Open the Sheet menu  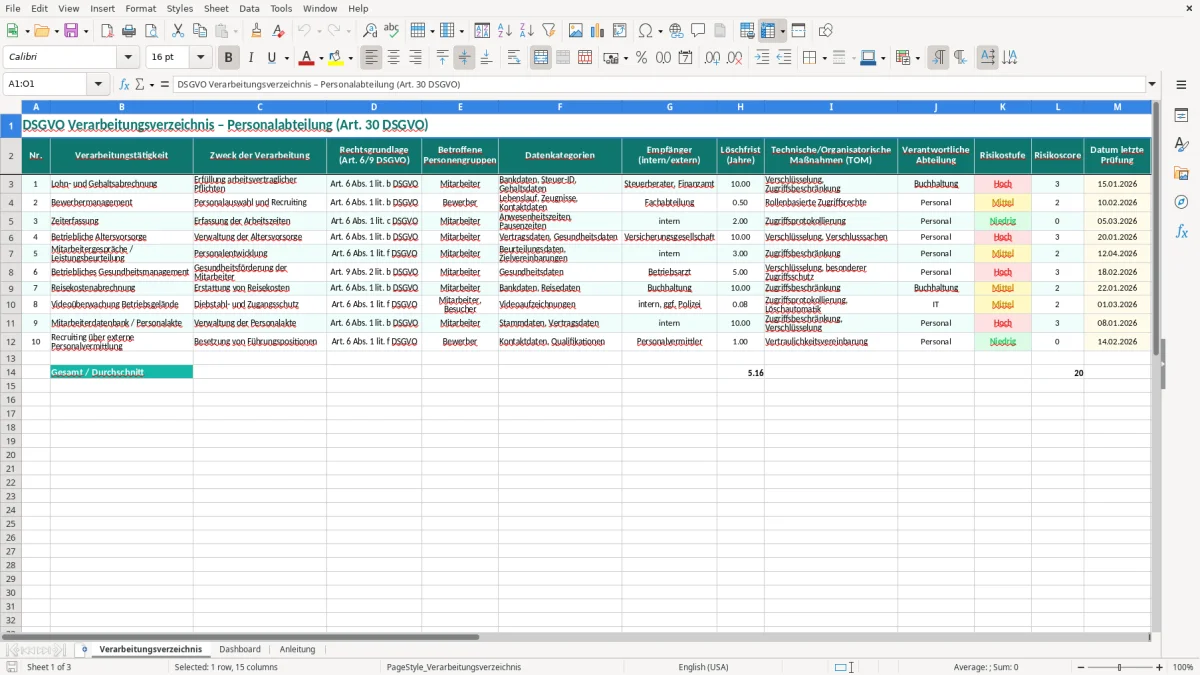point(216,8)
